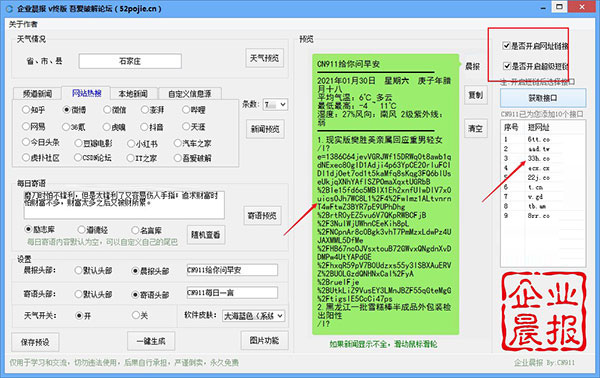Select the 小红书 radio button

pyautogui.click(x=142, y=144)
